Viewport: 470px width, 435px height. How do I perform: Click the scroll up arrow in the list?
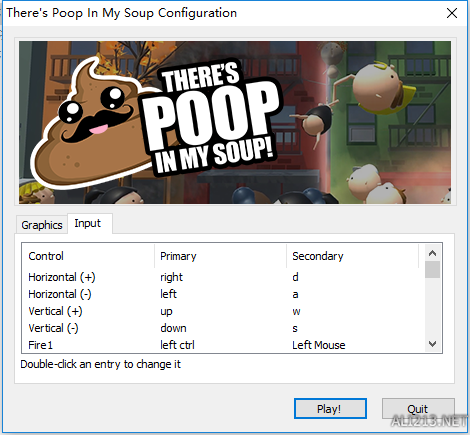pos(432,253)
